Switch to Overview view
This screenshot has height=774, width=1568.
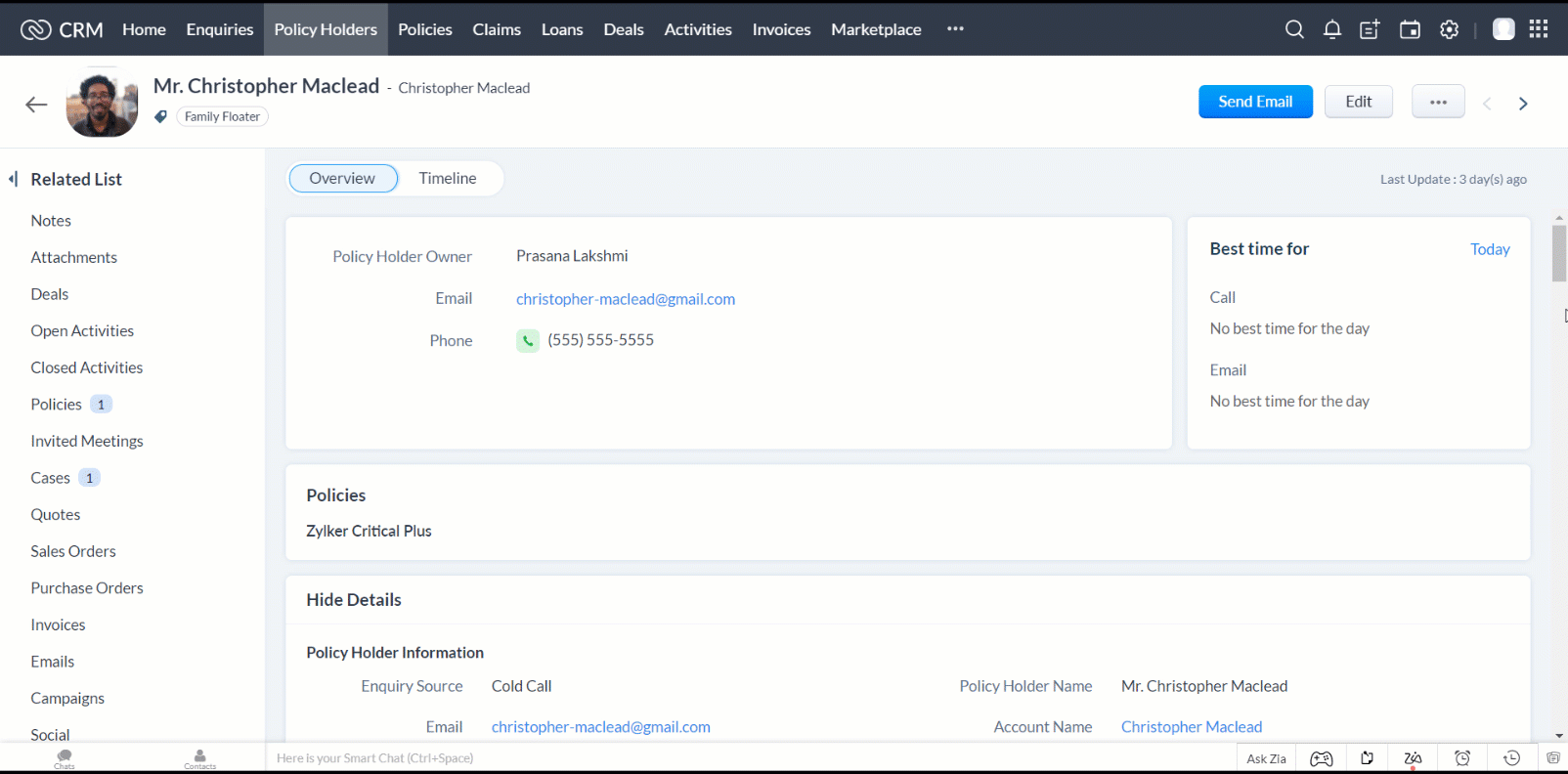342,179
